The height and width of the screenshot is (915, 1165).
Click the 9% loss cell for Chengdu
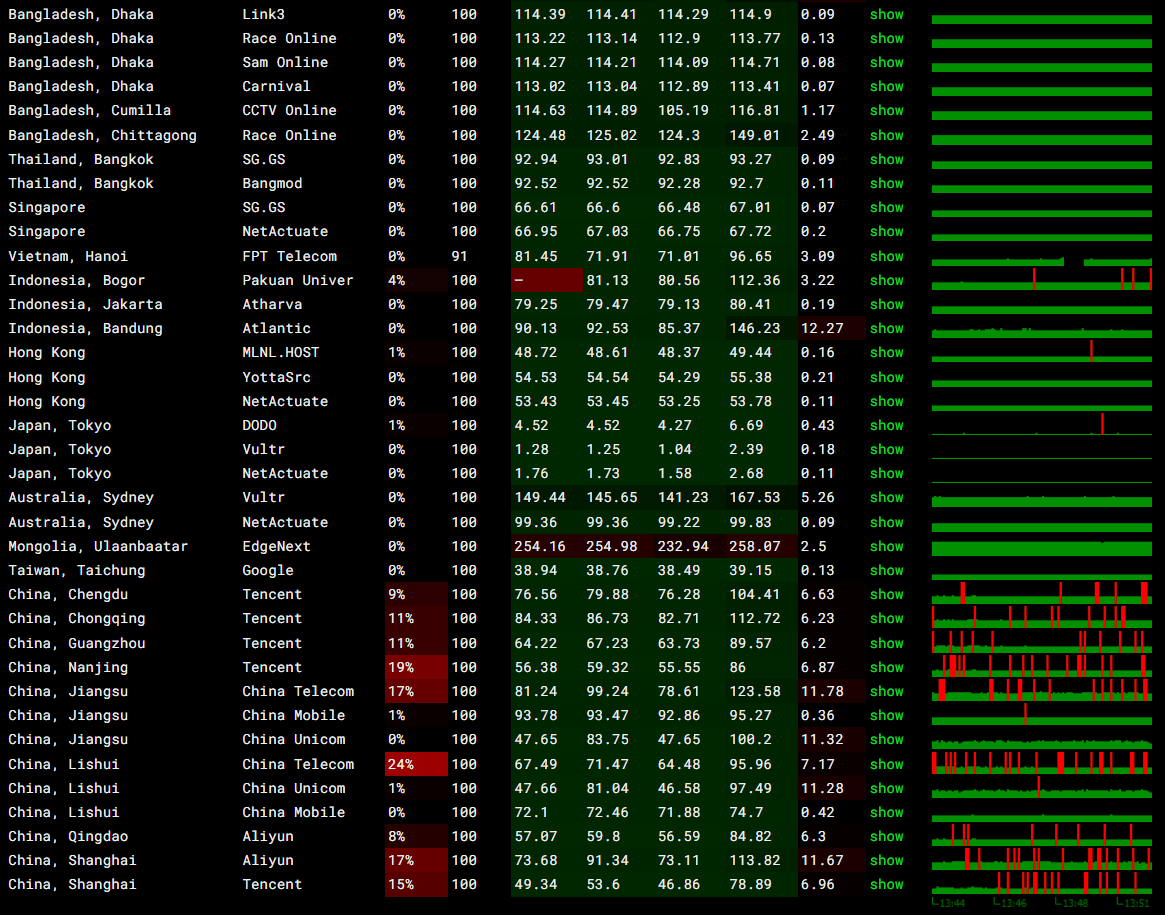pyautogui.click(x=416, y=594)
